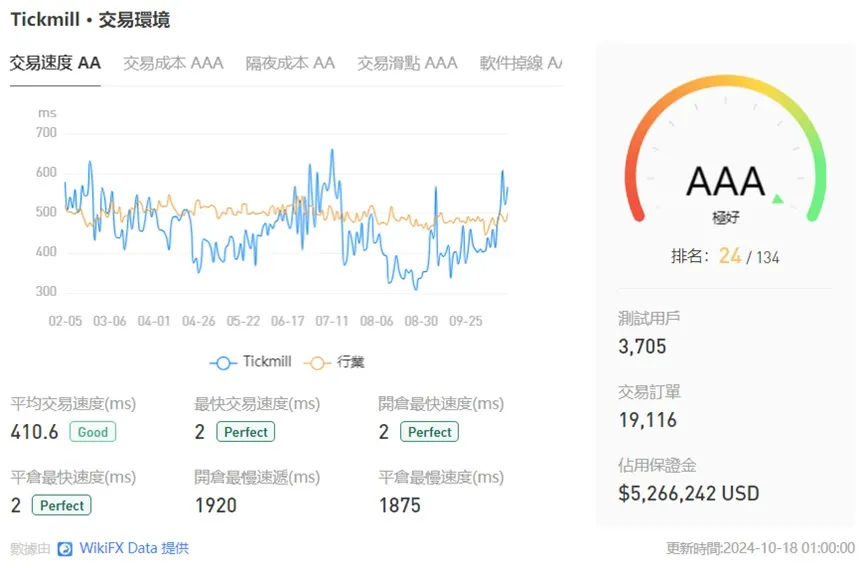Open the WikiFX Data 提供 link

(x=134, y=548)
